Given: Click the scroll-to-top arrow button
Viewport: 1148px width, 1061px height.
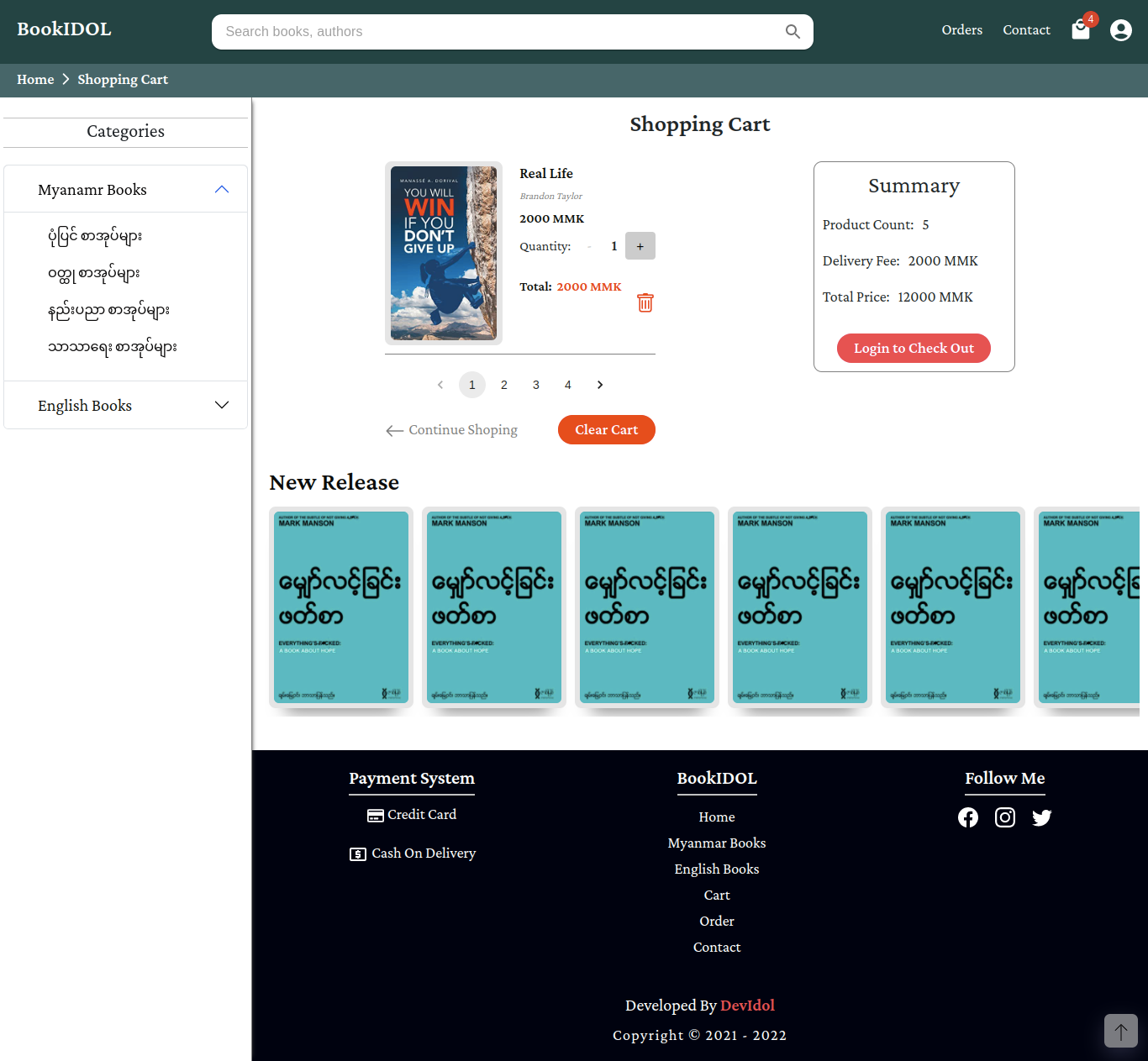Looking at the screenshot, I should [1121, 1031].
